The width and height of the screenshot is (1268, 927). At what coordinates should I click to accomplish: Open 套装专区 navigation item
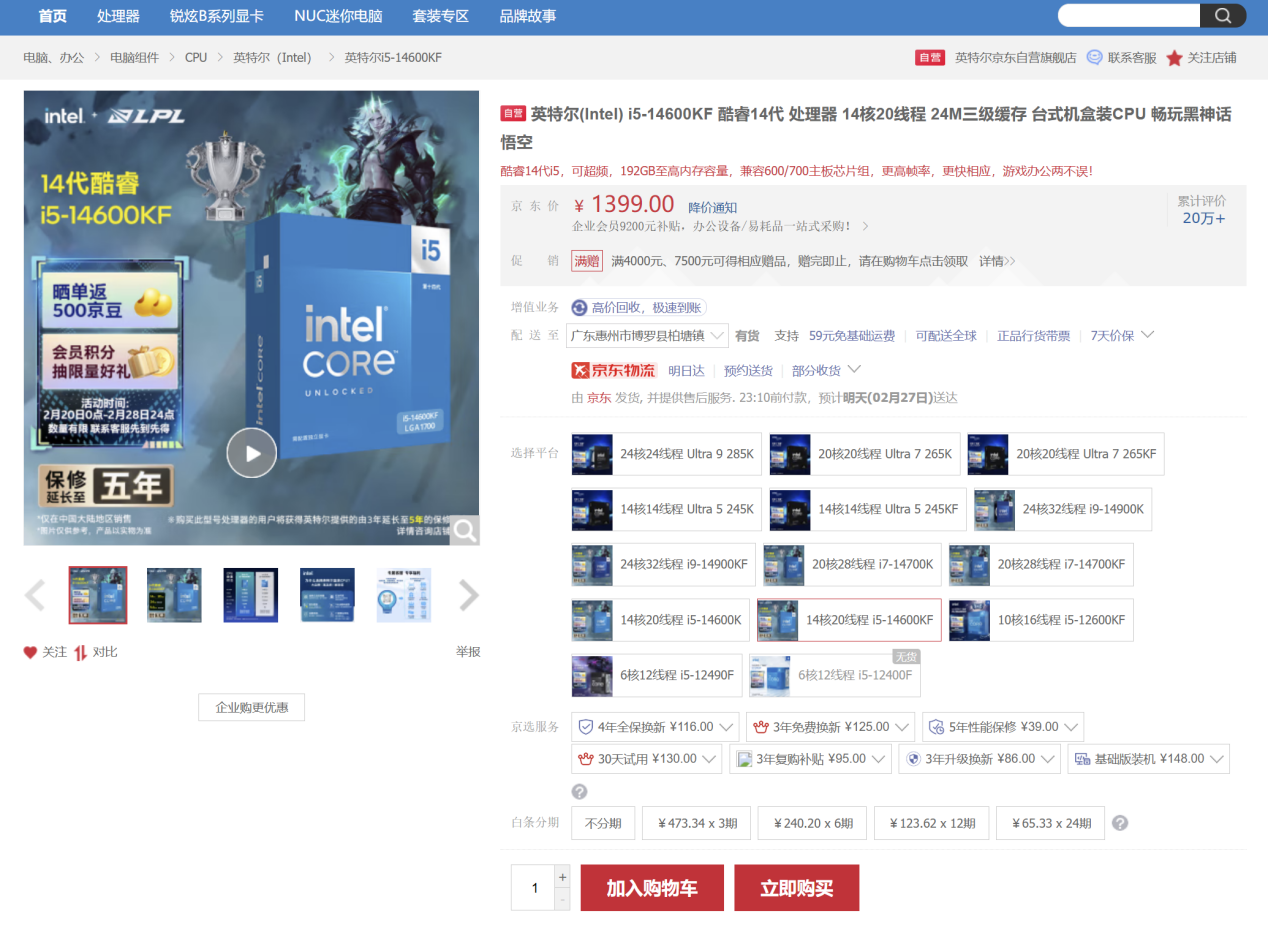pos(441,16)
